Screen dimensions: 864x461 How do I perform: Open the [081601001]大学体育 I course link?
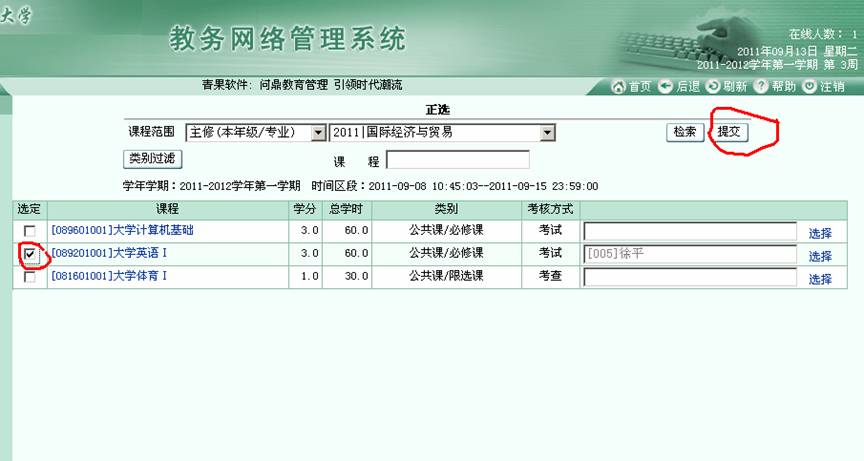110,278
